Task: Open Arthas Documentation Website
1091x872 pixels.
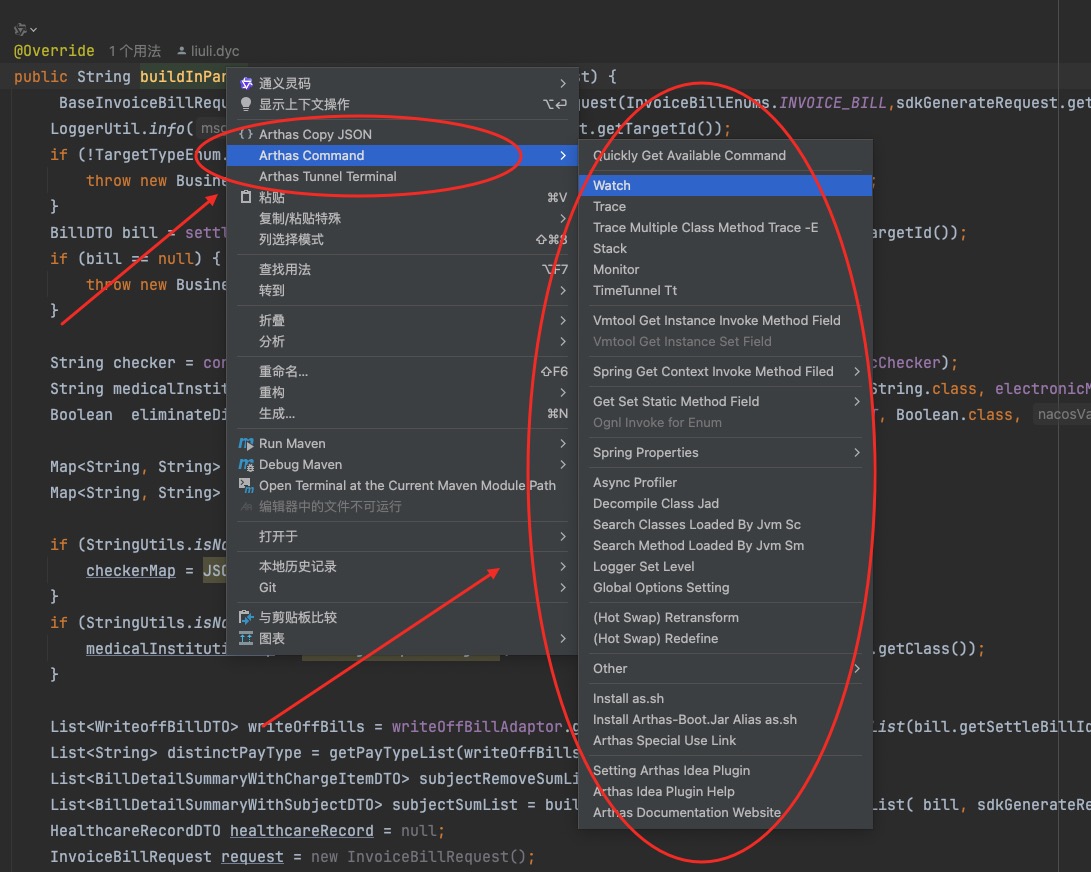Action: click(725, 812)
